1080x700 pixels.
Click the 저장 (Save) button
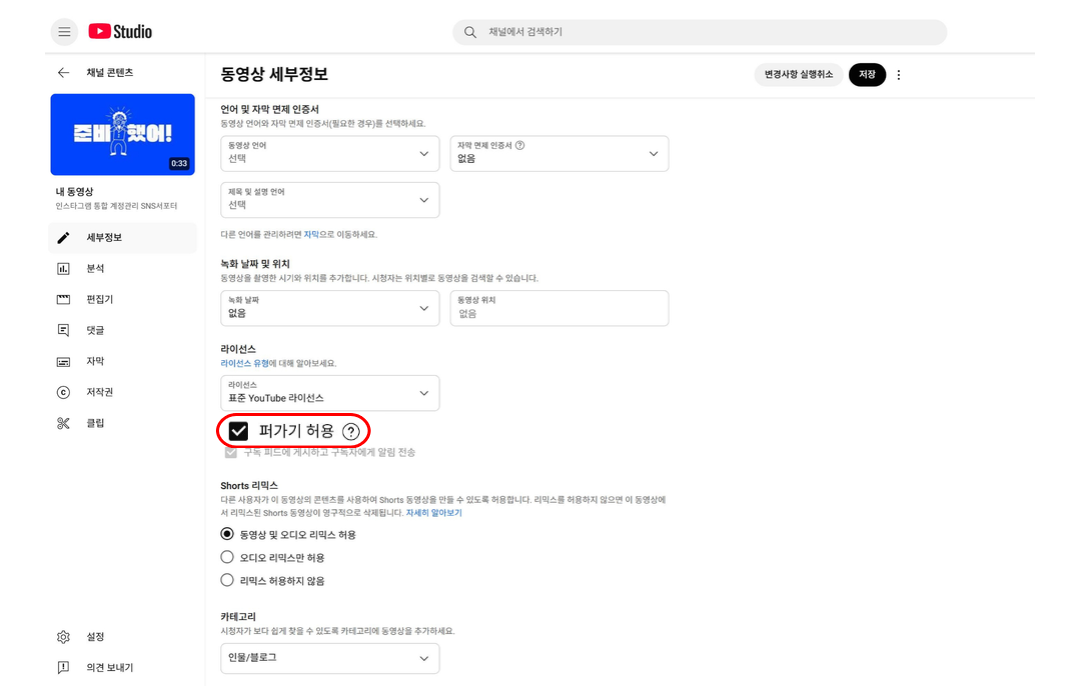click(866, 74)
